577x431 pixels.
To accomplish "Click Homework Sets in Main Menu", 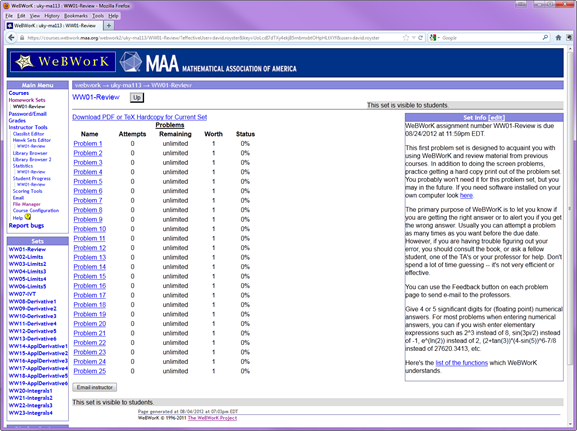I will [x=27, y=100].
